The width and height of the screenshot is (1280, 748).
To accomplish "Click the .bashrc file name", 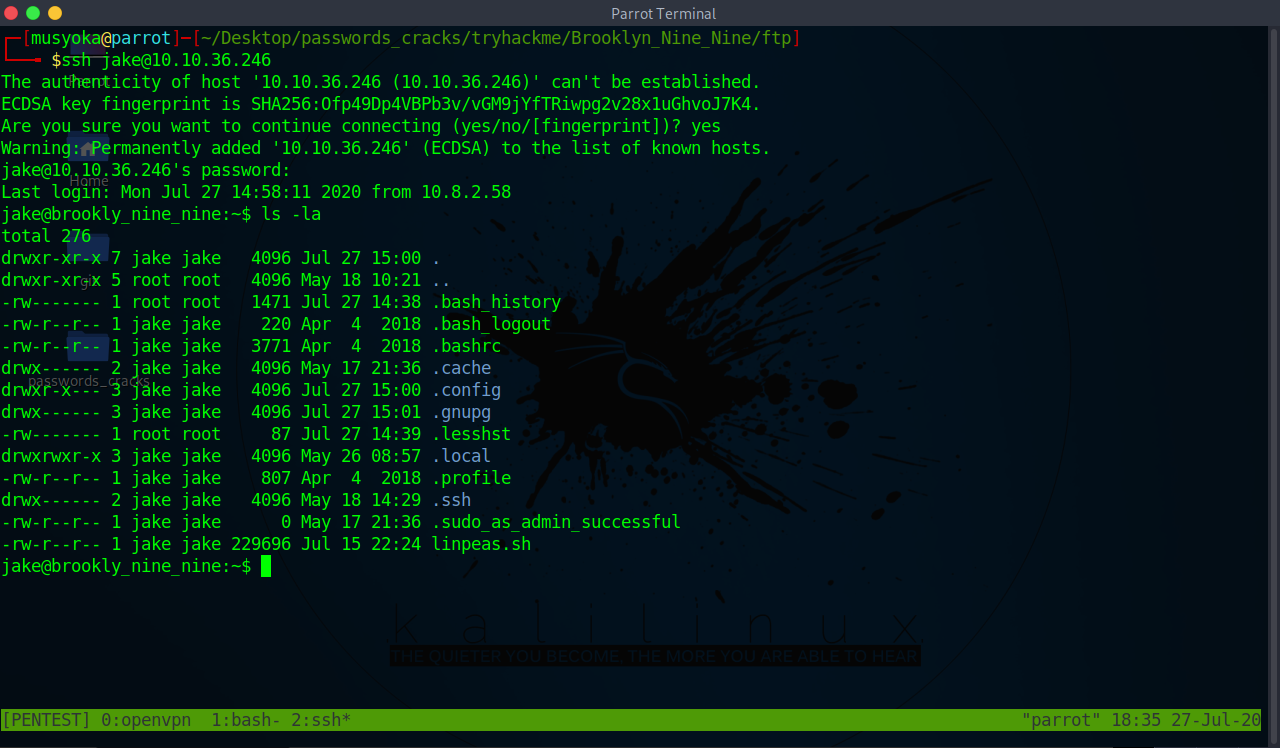I will click(466, 346).
